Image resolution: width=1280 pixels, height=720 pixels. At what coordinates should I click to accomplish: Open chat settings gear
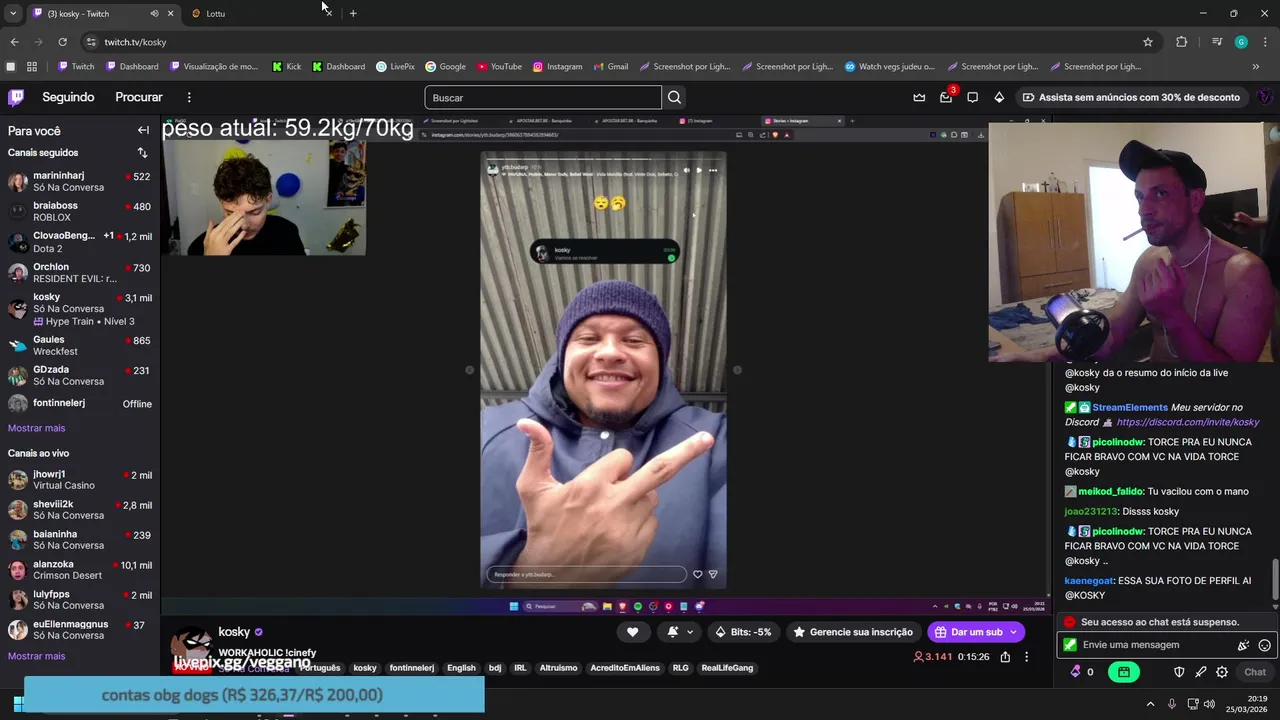(1222, 672)
